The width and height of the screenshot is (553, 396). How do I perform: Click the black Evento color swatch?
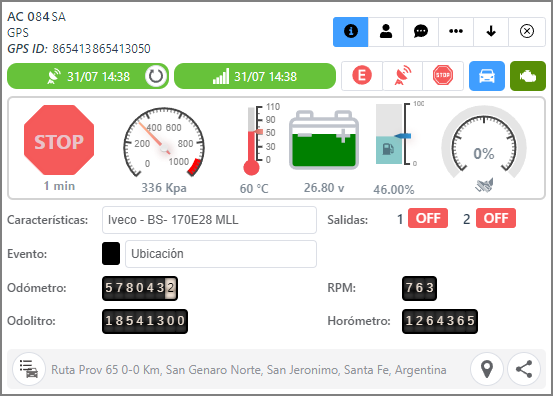111,253
